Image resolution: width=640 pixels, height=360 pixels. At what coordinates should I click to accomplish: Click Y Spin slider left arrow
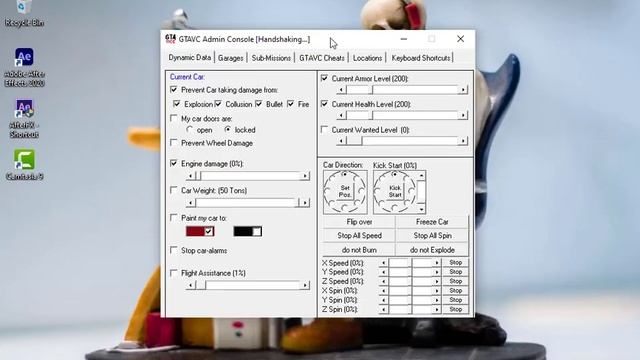click(x=383, y=300)
